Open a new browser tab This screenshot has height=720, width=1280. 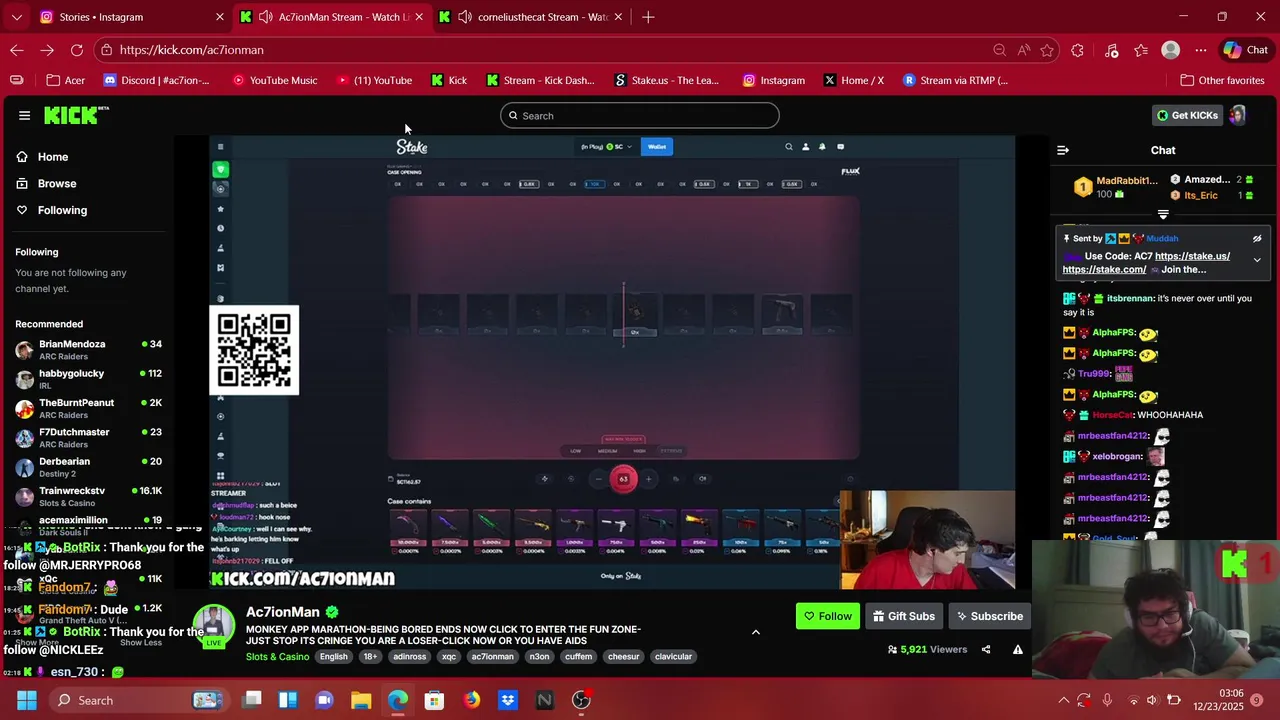tap(648, 17)
